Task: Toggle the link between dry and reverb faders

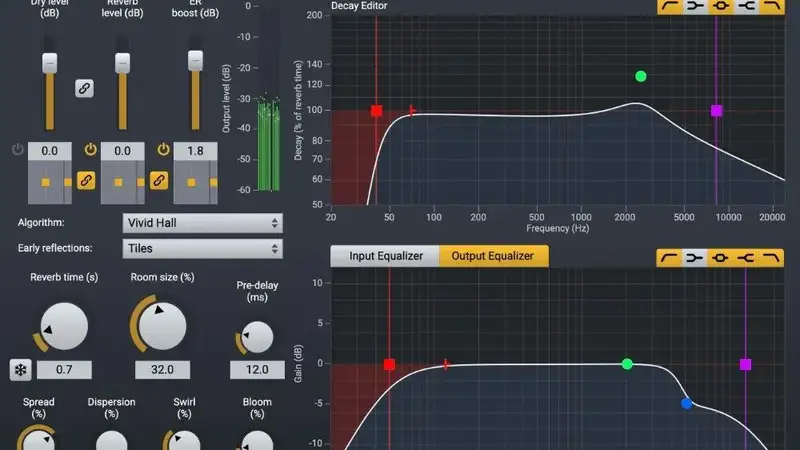Action: pos(84,88)
